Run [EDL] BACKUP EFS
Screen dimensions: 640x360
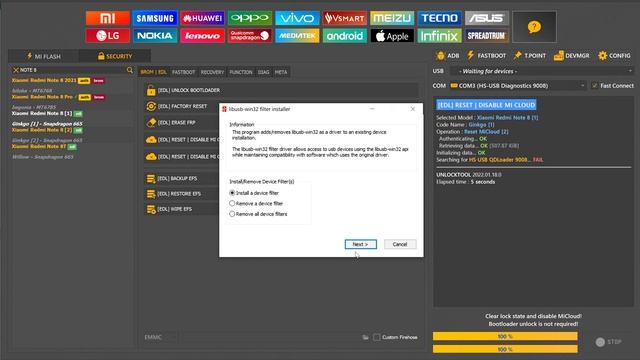[x=182, y=178]
